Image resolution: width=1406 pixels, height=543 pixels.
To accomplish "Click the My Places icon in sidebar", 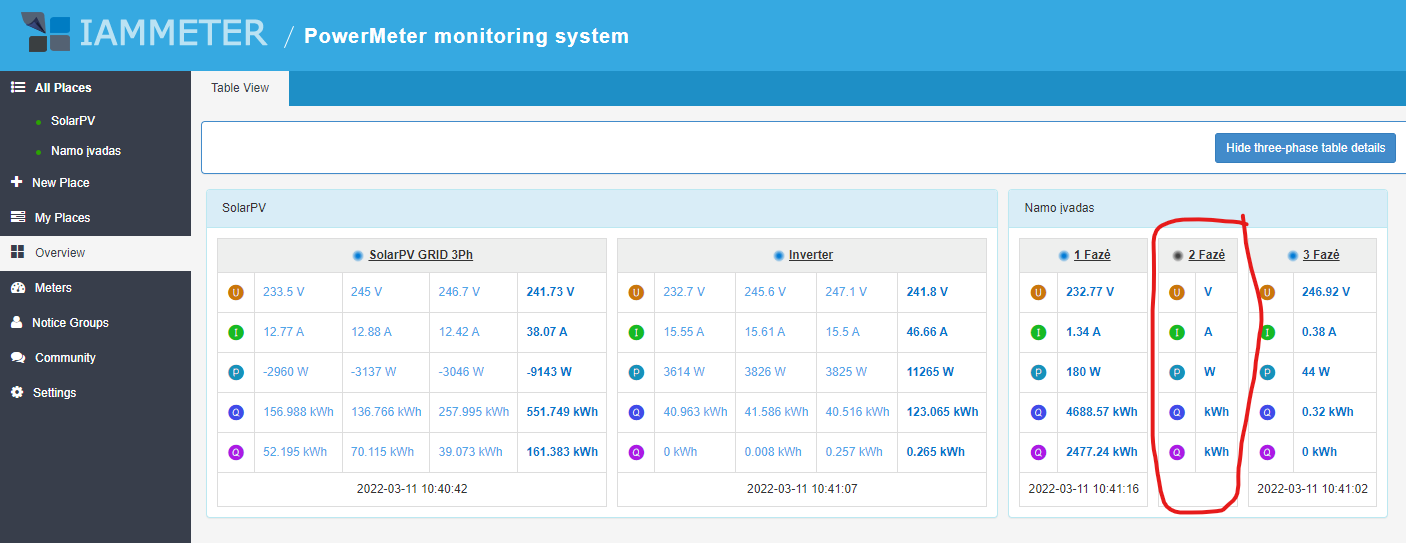I will click(x=17, y=217).
